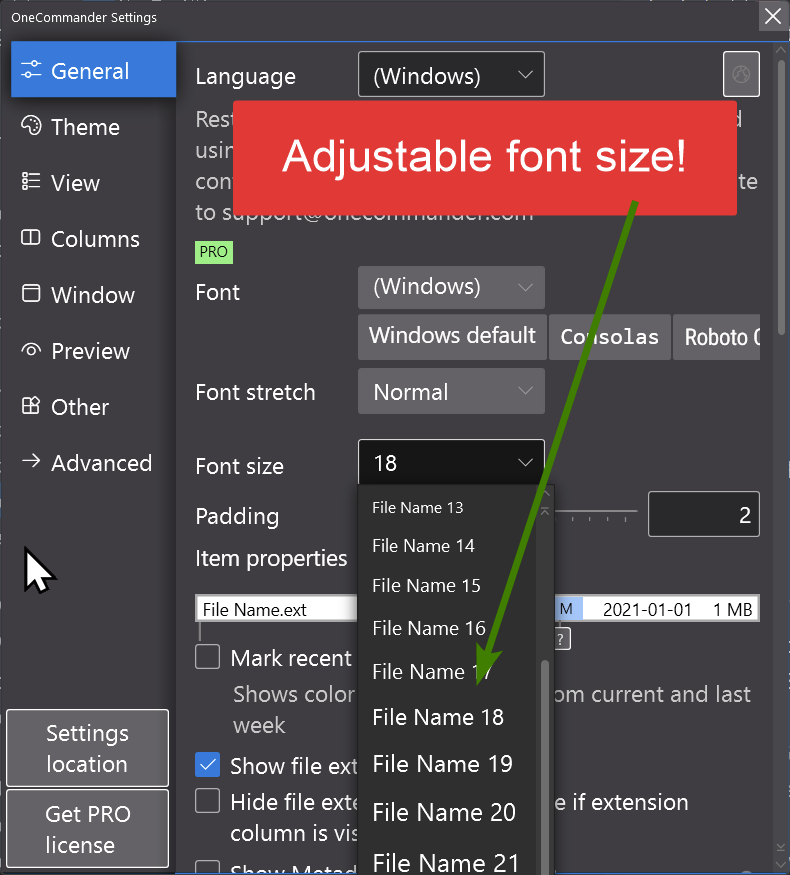The width and height of the screenshot is (790, 875).
Task: Choose File Name 14 font size option
Action: pyautogui.click(x=423, y=546)
